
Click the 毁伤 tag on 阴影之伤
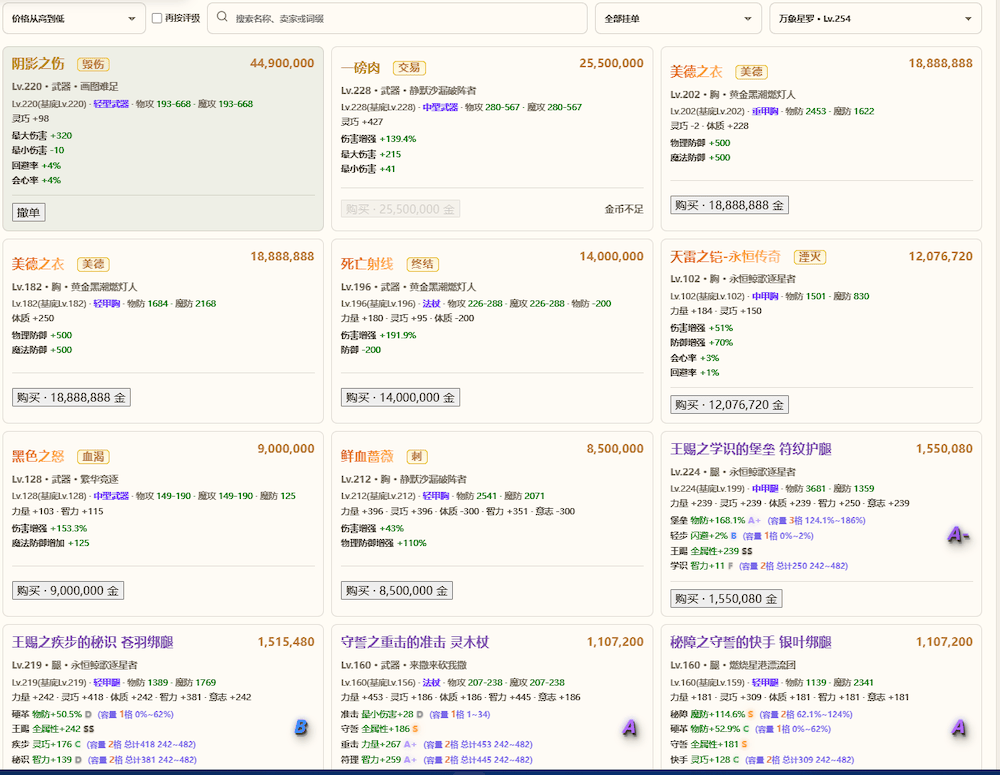[93, 64]
